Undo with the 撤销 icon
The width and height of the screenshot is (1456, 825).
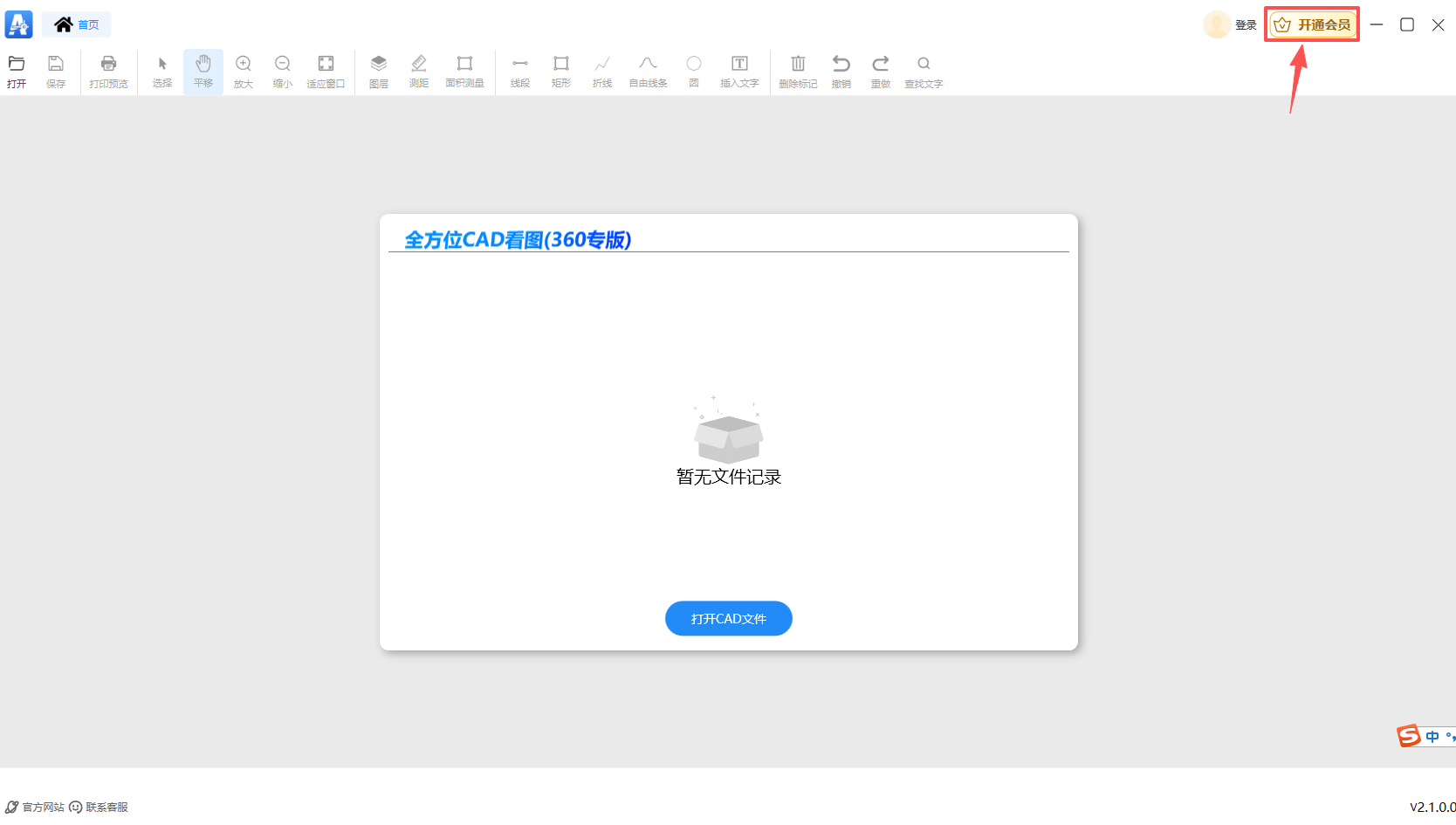coord(841,72)
